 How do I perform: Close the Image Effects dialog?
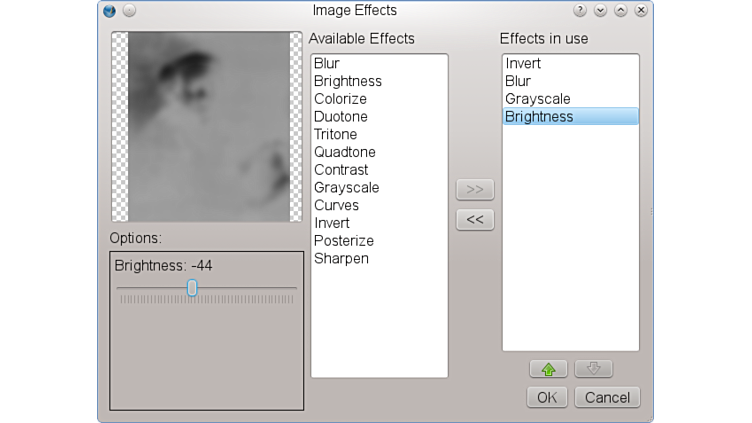pos(641,11)
